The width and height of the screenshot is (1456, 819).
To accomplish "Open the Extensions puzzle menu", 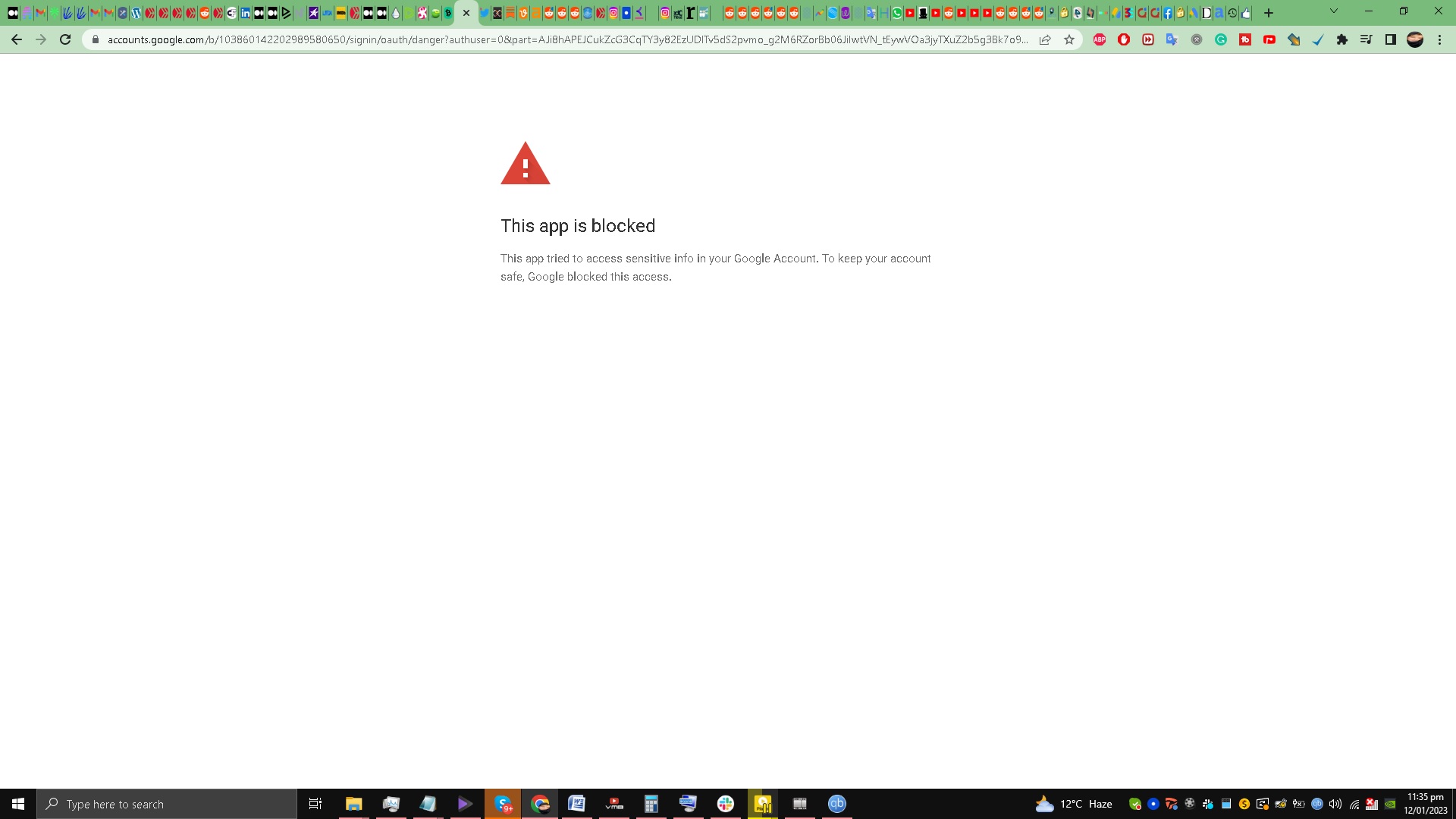I will point(1342,39).
